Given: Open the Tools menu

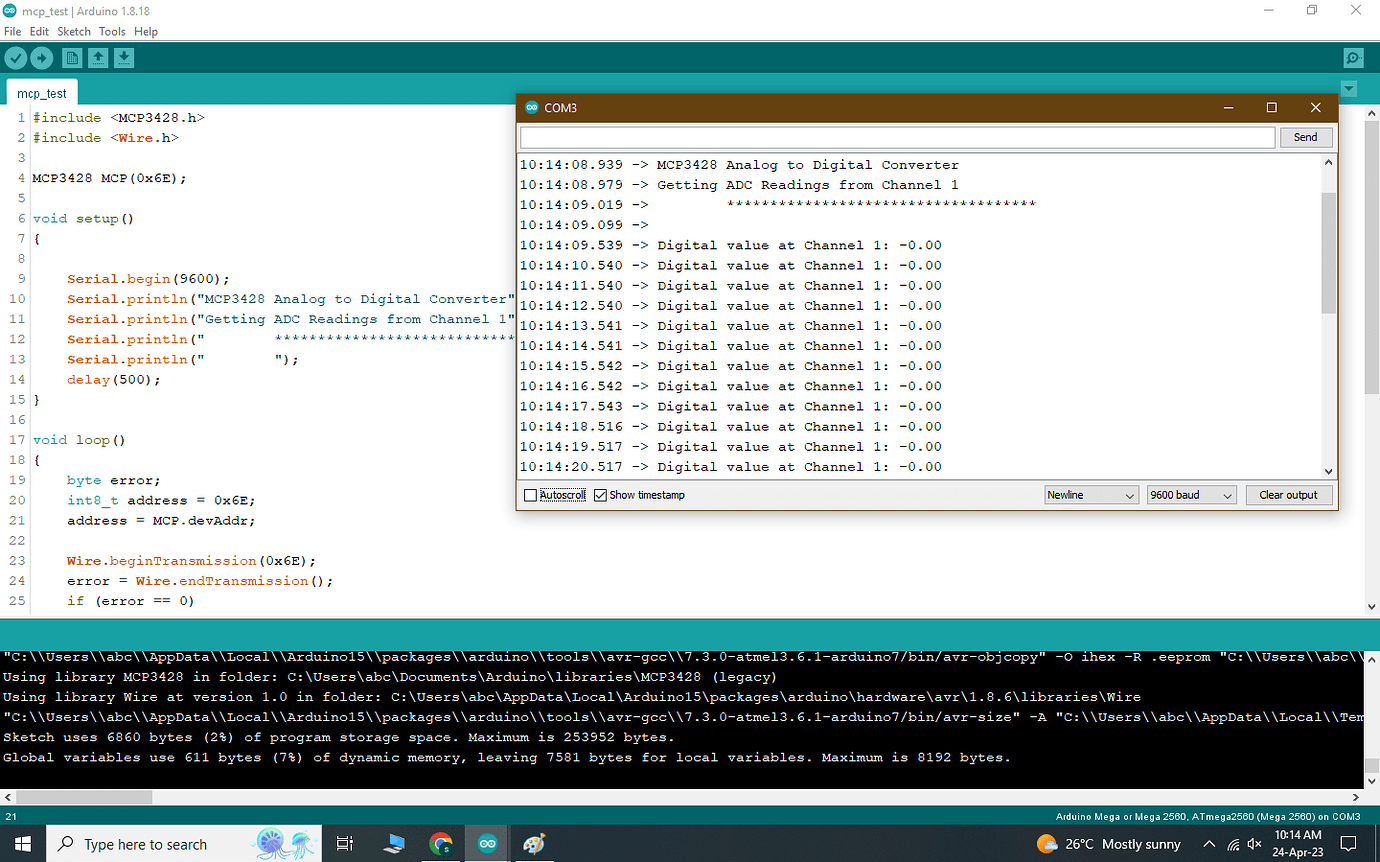Looking at the screenshot, I should 112,31.
